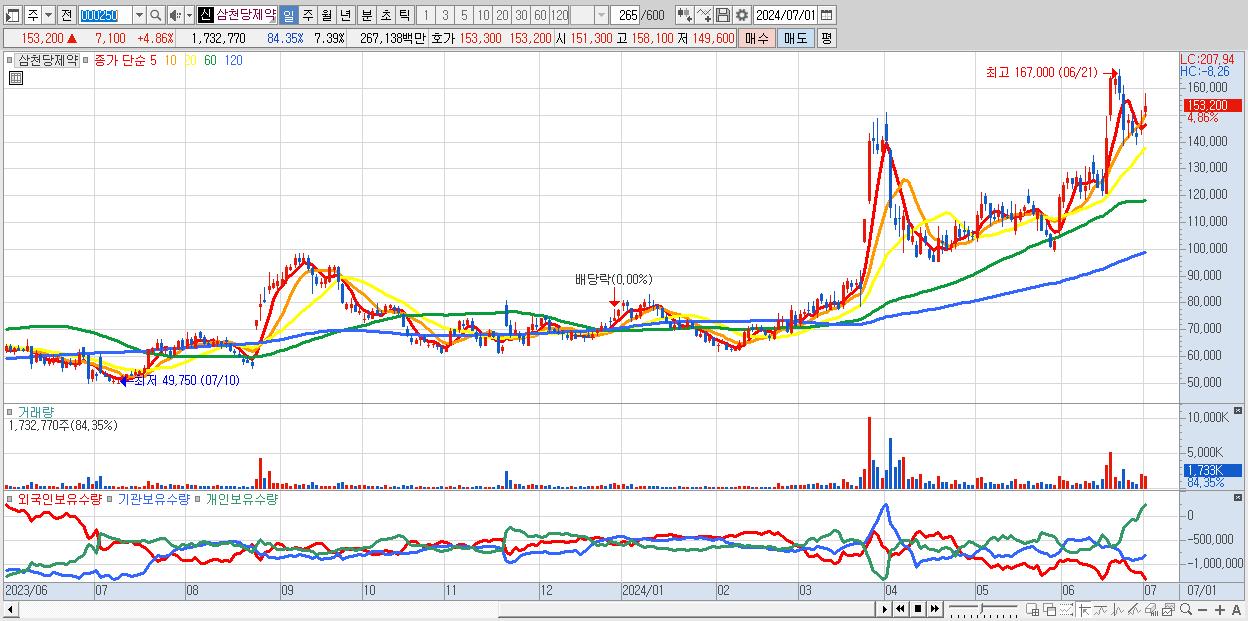
Task: Click the 기관보유수량 indicator legend
Action: (x=153, y=498)
